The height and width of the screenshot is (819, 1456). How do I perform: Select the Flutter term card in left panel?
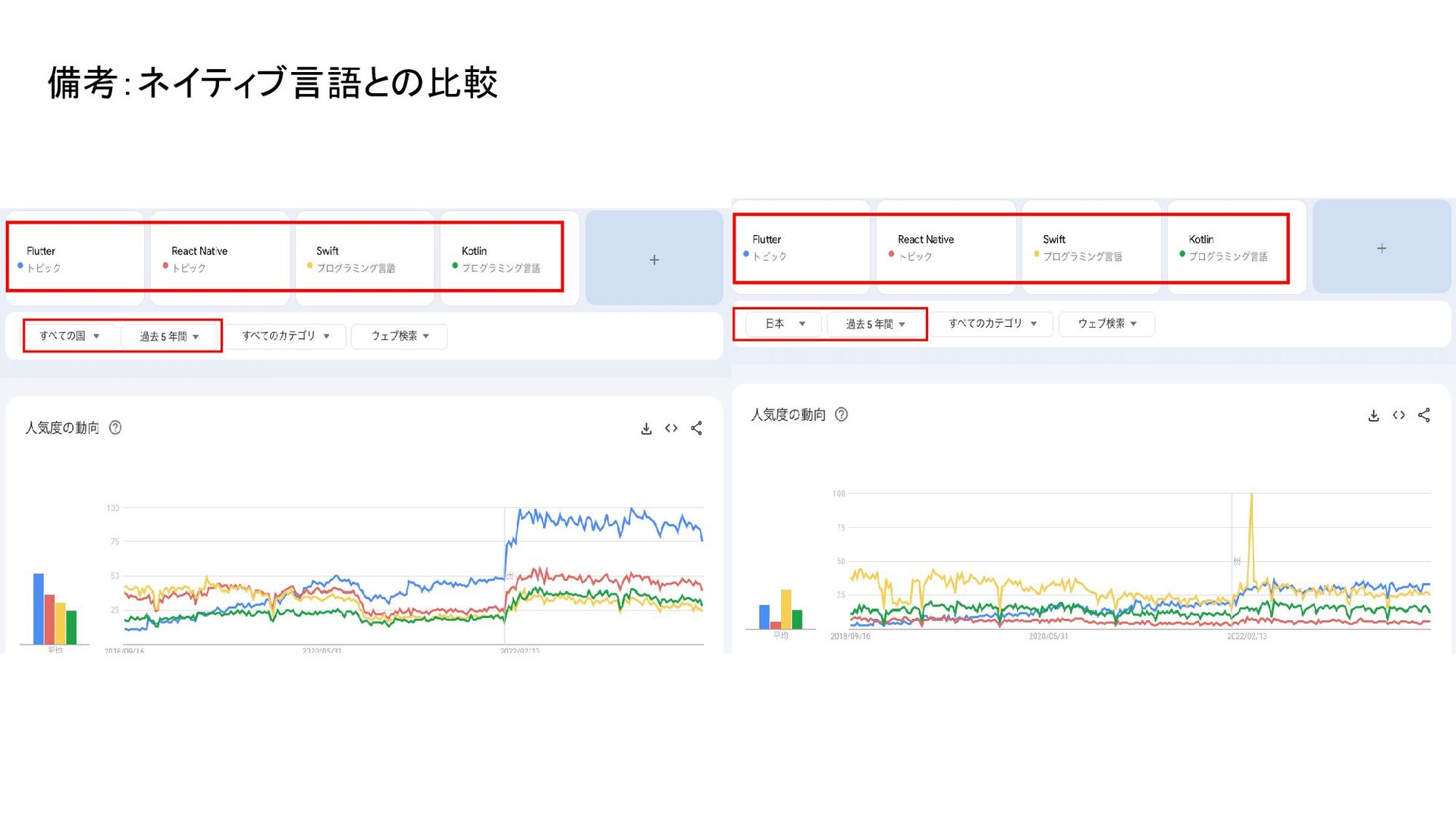point(75,259)
